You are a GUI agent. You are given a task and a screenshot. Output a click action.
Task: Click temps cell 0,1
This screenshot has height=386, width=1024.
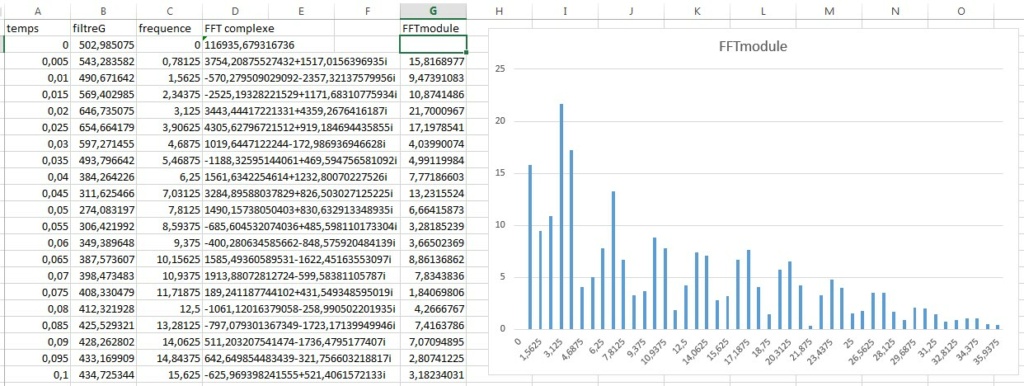(x=37, y=374)
